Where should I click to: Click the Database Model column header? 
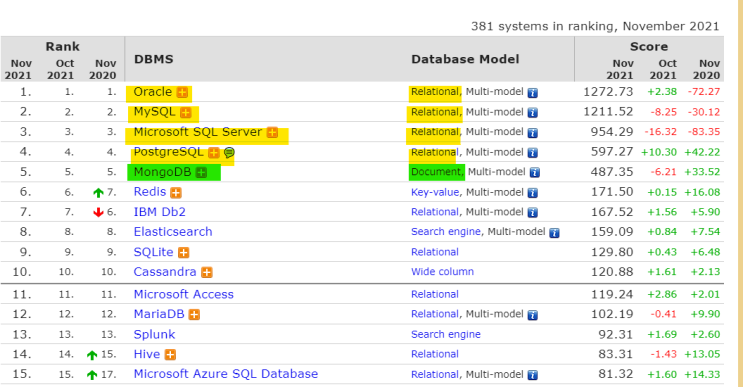465,59
